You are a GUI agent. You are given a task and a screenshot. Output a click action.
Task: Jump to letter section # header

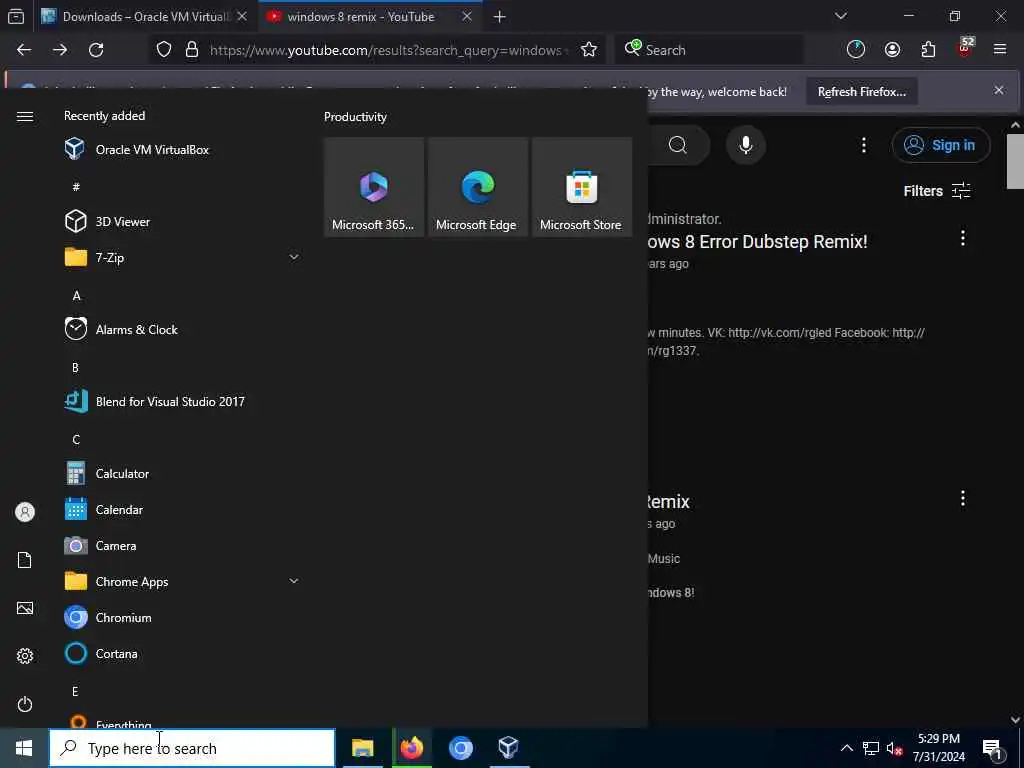click(76, 187)
